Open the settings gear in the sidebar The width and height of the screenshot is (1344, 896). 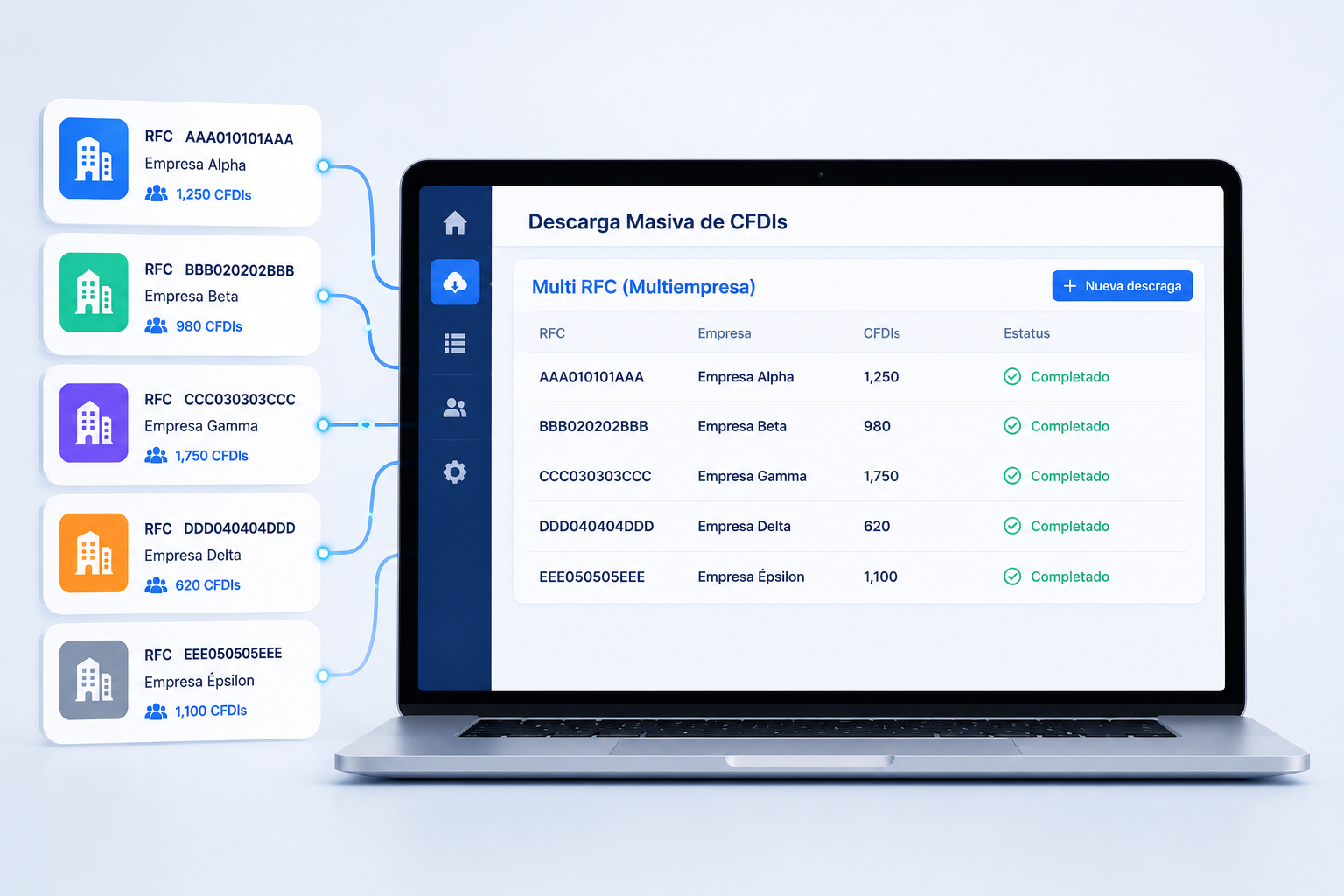coord(455,472)
